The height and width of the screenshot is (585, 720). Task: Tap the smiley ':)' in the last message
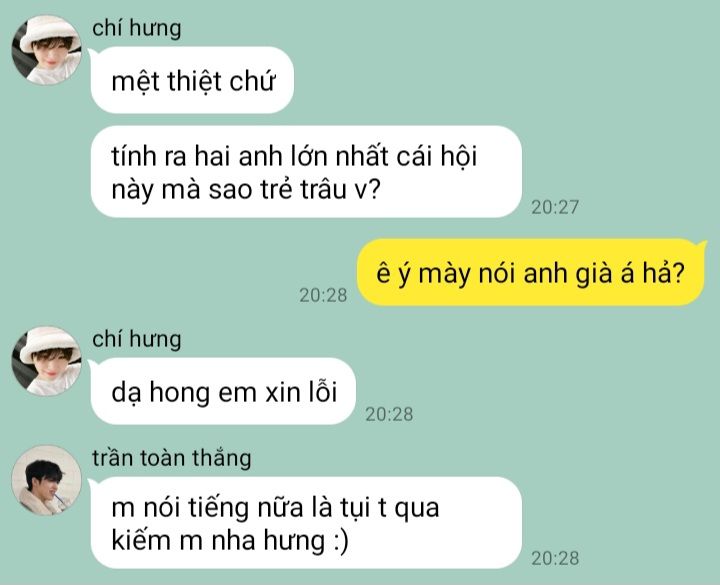340,541
